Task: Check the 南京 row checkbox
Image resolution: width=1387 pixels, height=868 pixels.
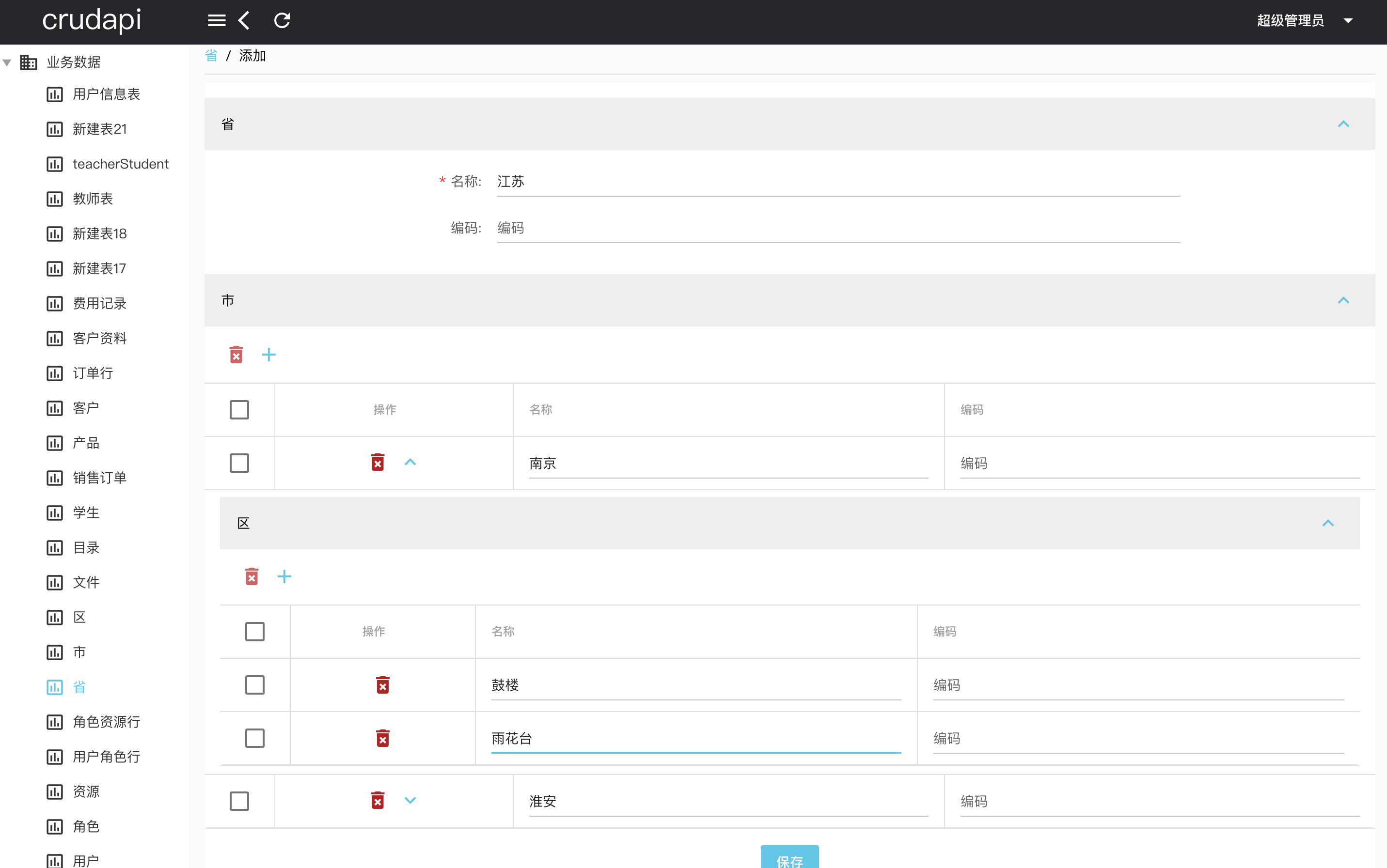Action: coord(239,463)
